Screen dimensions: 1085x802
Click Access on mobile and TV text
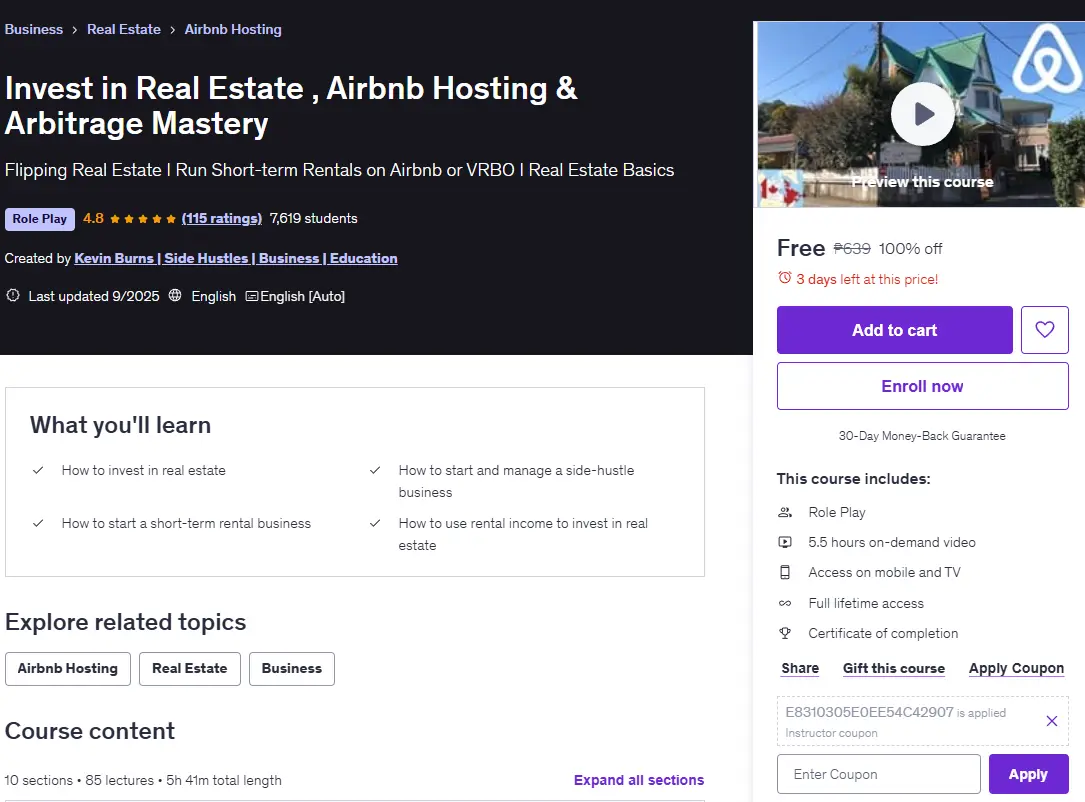point(884,572)
